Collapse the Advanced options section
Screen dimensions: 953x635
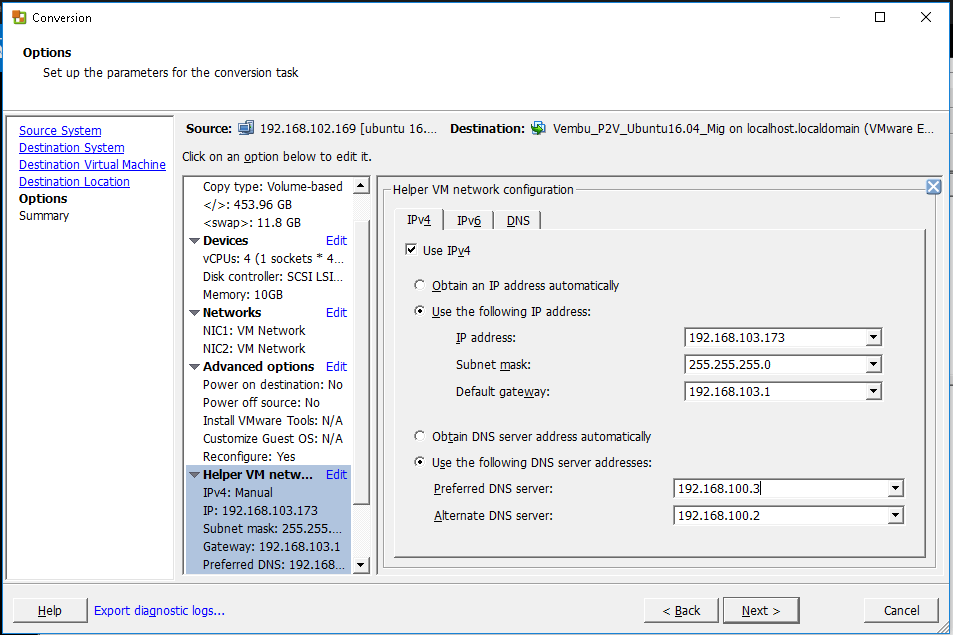pos(194,367)
